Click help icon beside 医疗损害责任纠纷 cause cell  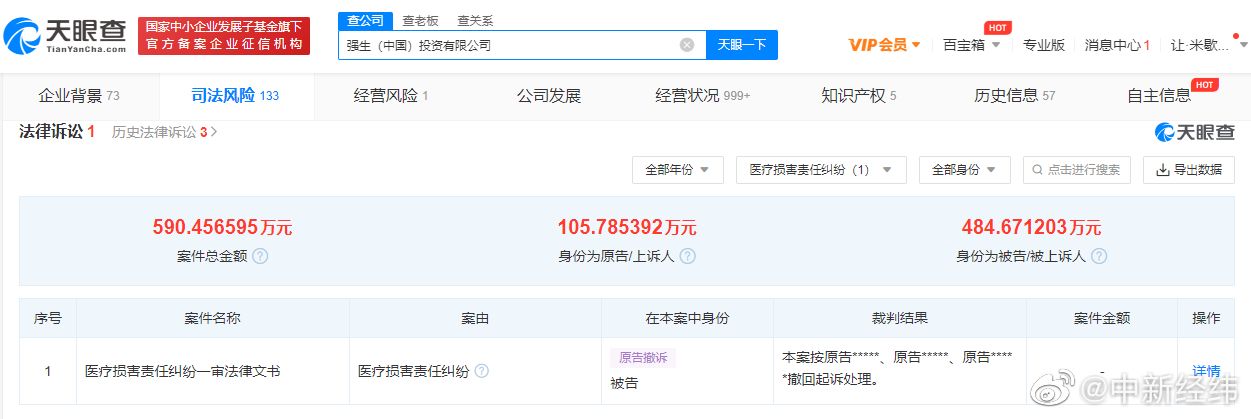pyautogui.click(x=482, y=371)
